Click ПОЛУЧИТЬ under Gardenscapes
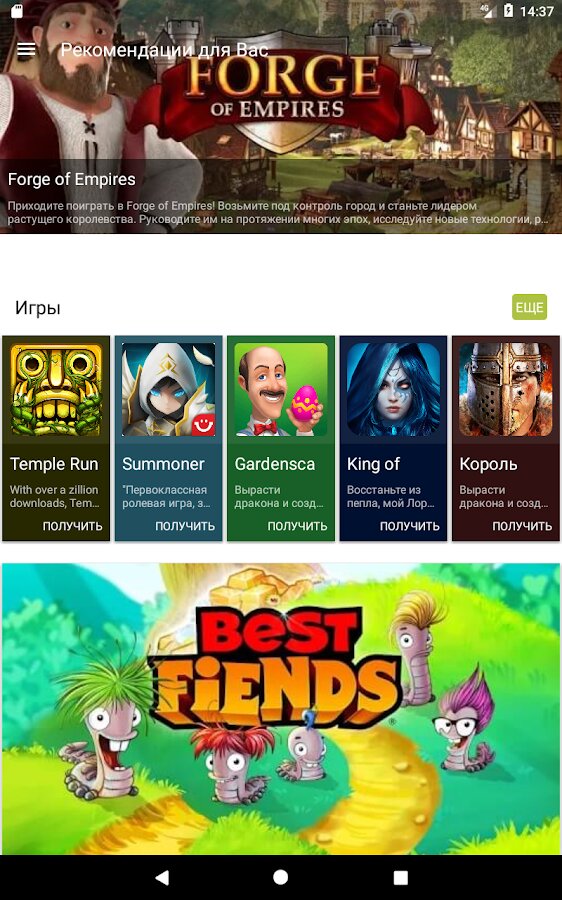This screenshot has height=900, width=562. (x=297, y=526)
